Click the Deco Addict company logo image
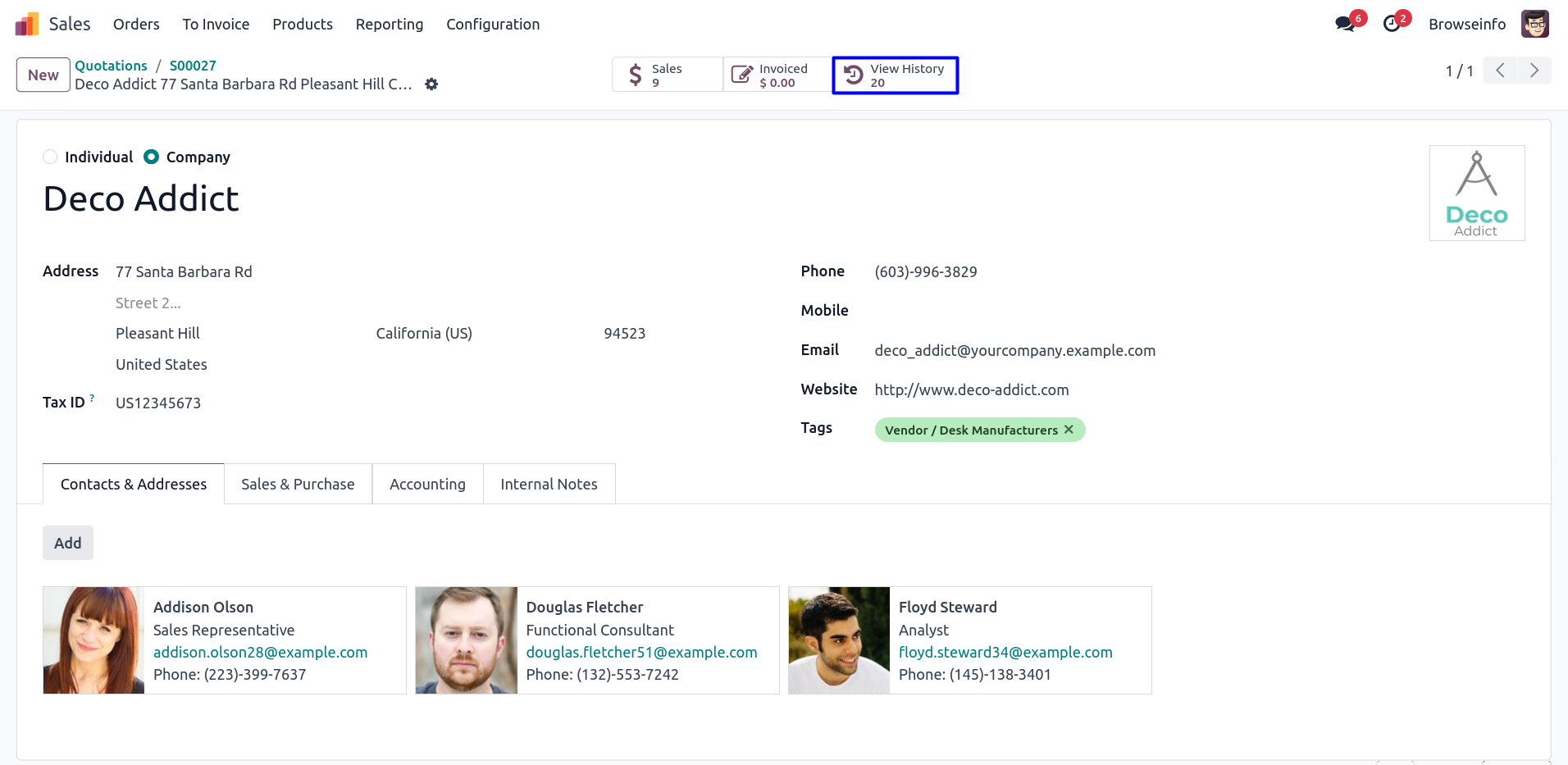The image size is (1568, 765). coord(1476,193)
